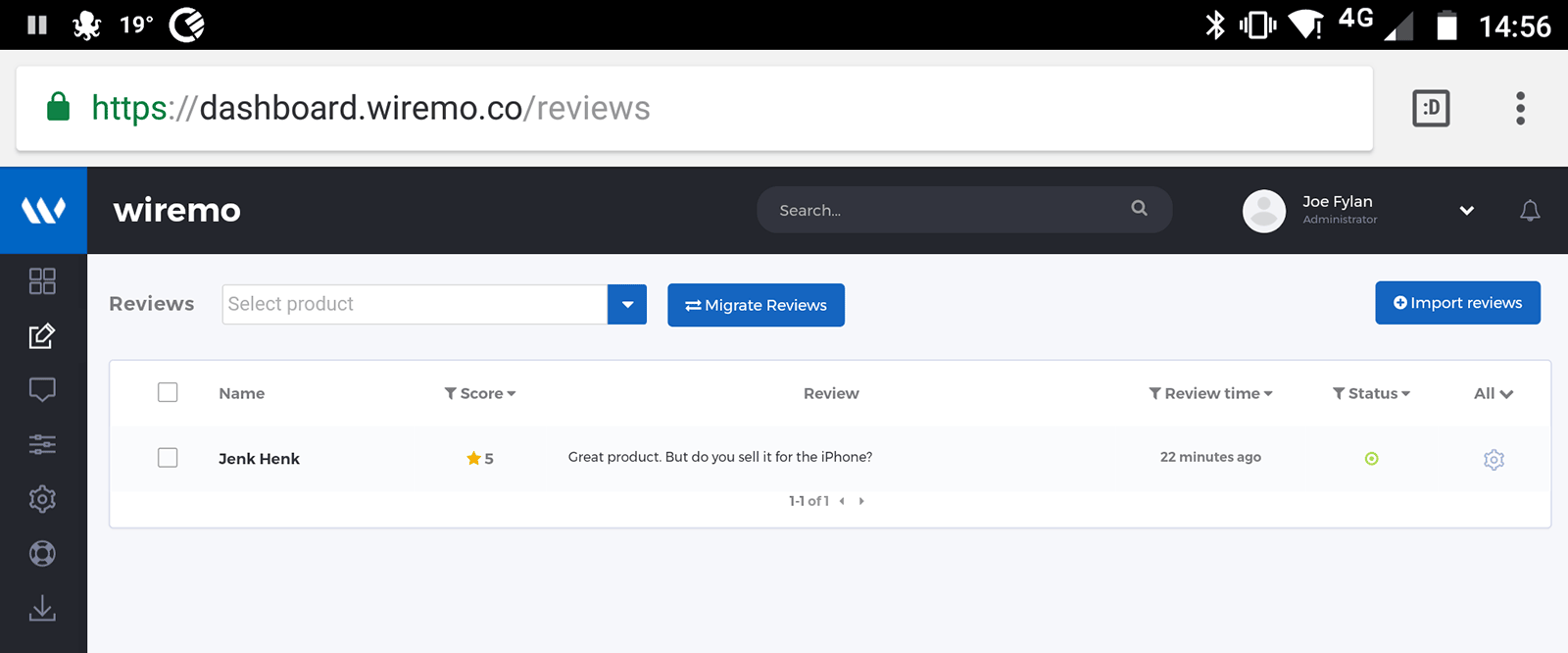Tick the checkbox for Jenk Henk row
1568x653 pixels.
point(168,458)
